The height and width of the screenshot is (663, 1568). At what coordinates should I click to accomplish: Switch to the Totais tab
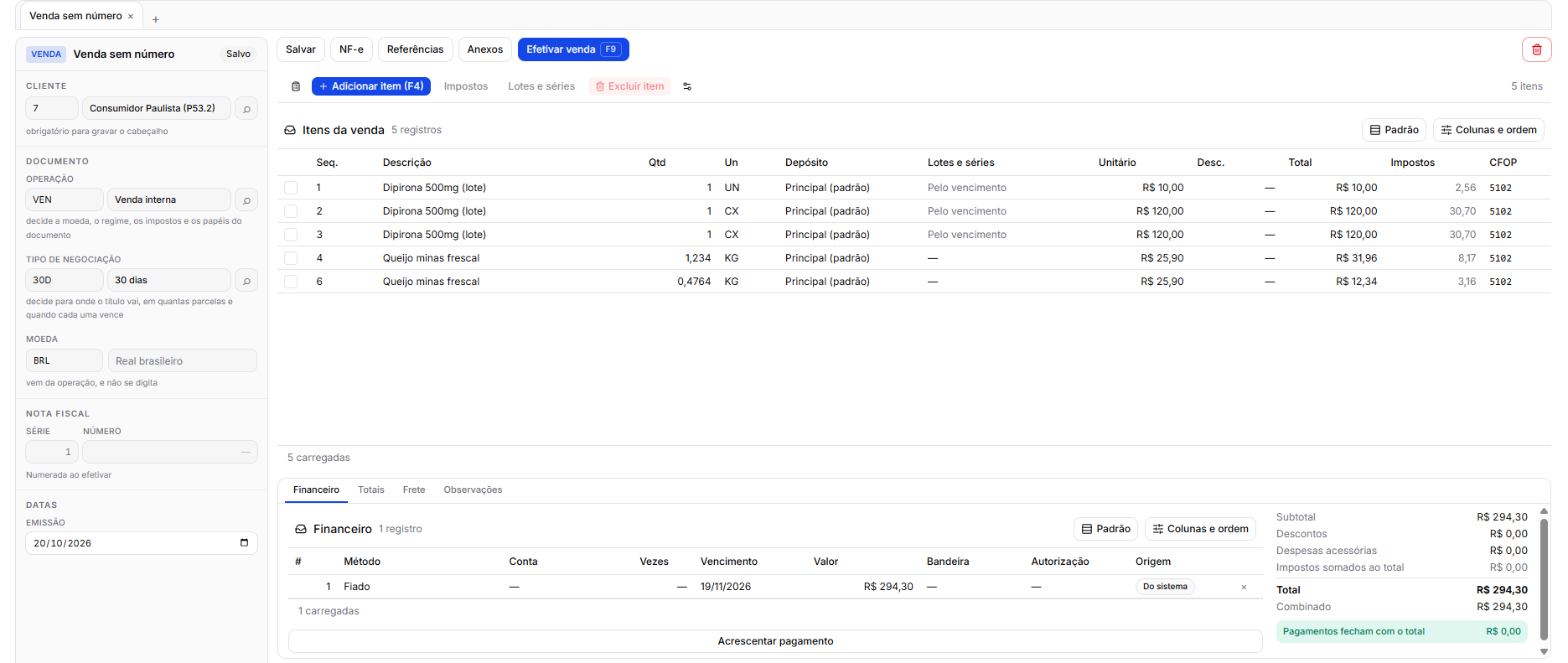[x=372, y=490]
